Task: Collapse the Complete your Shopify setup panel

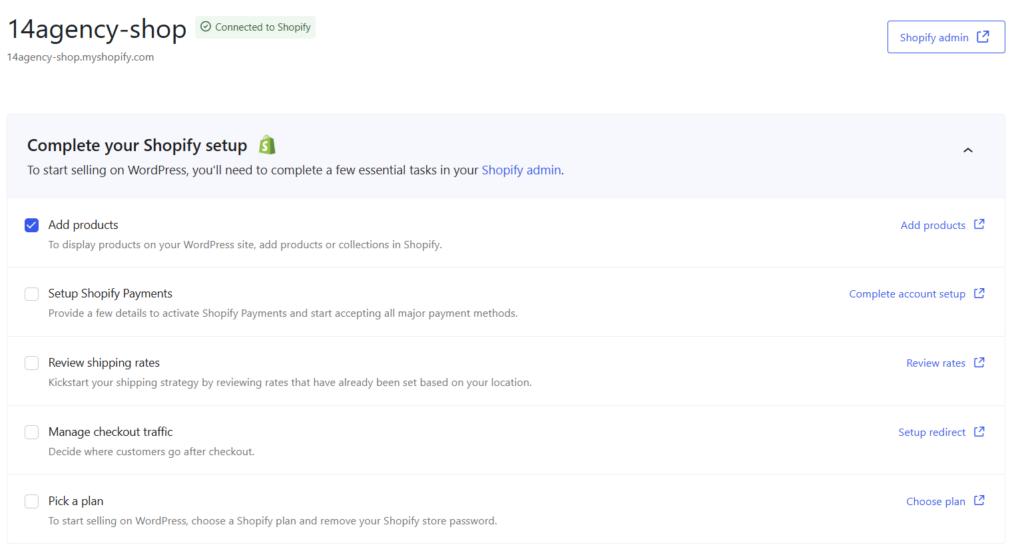Action: (967, 151)
